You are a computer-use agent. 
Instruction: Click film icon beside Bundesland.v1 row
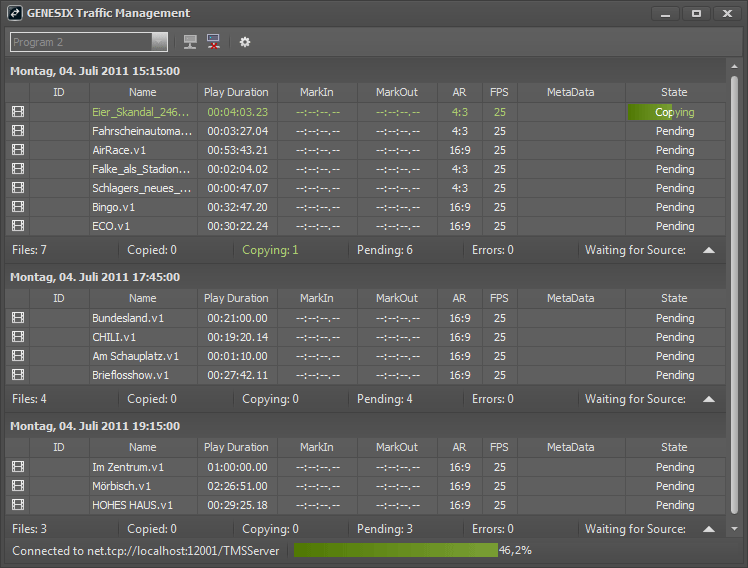click(x=18, y=318)
